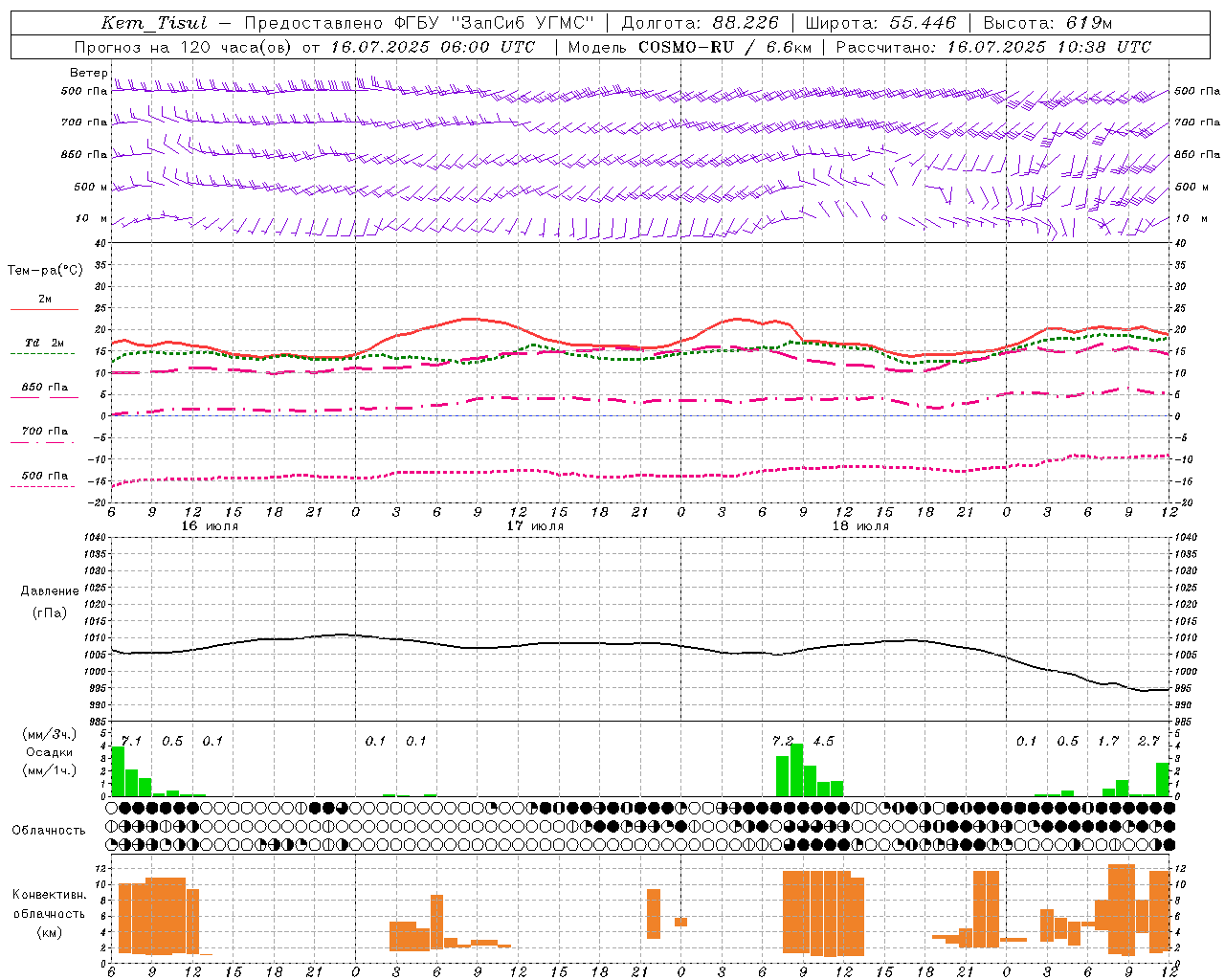Select the text Предоставлено ФГБУ "ЗапСиб УГМС"
The width and height of the screenshot is (1225, 980).
[419, 23]
